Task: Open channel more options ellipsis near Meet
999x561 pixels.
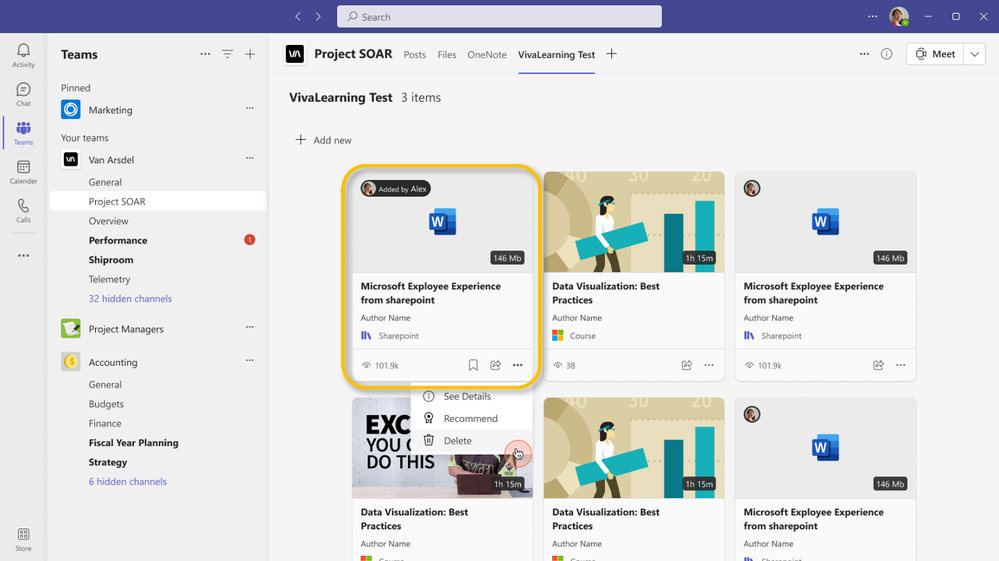Action: [x=864, y=54]
